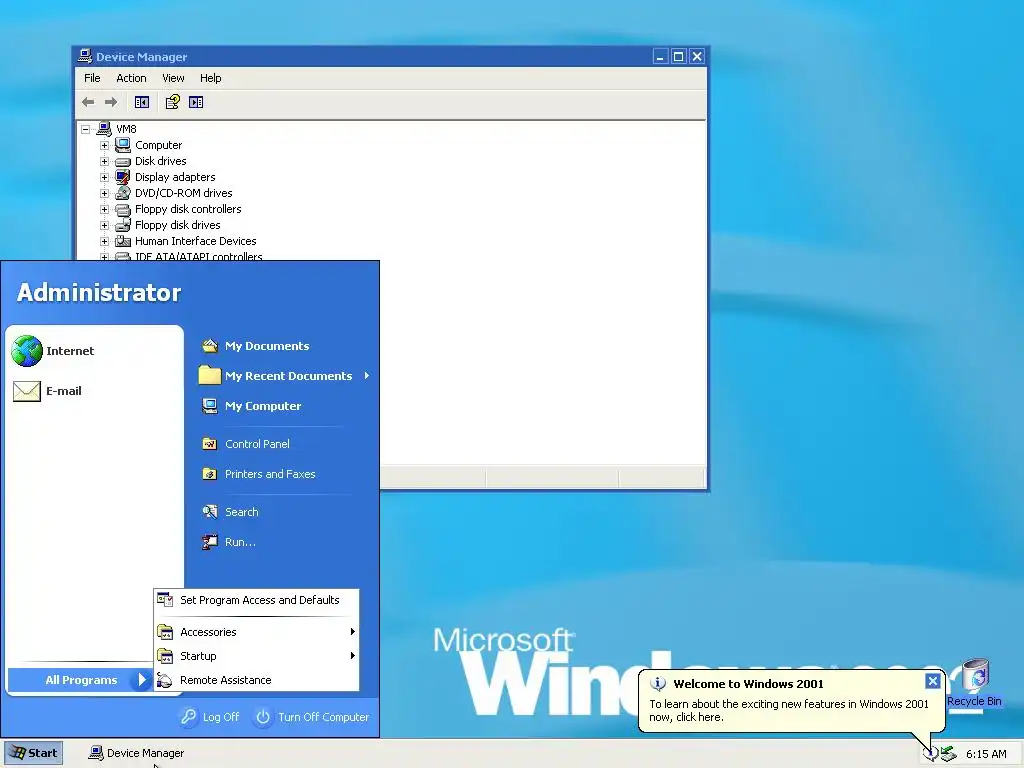Screen dimensions: 1024x768
Task: Click the Forward arrow in Device Manager toolbar
Action: click(x=111, y=102)
